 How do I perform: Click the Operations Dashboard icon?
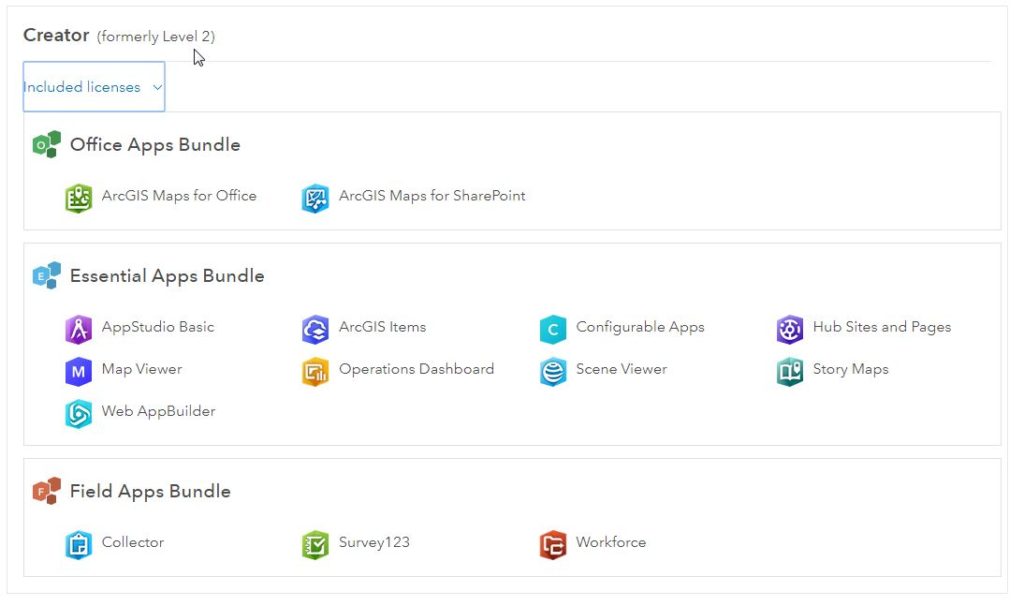315,372
